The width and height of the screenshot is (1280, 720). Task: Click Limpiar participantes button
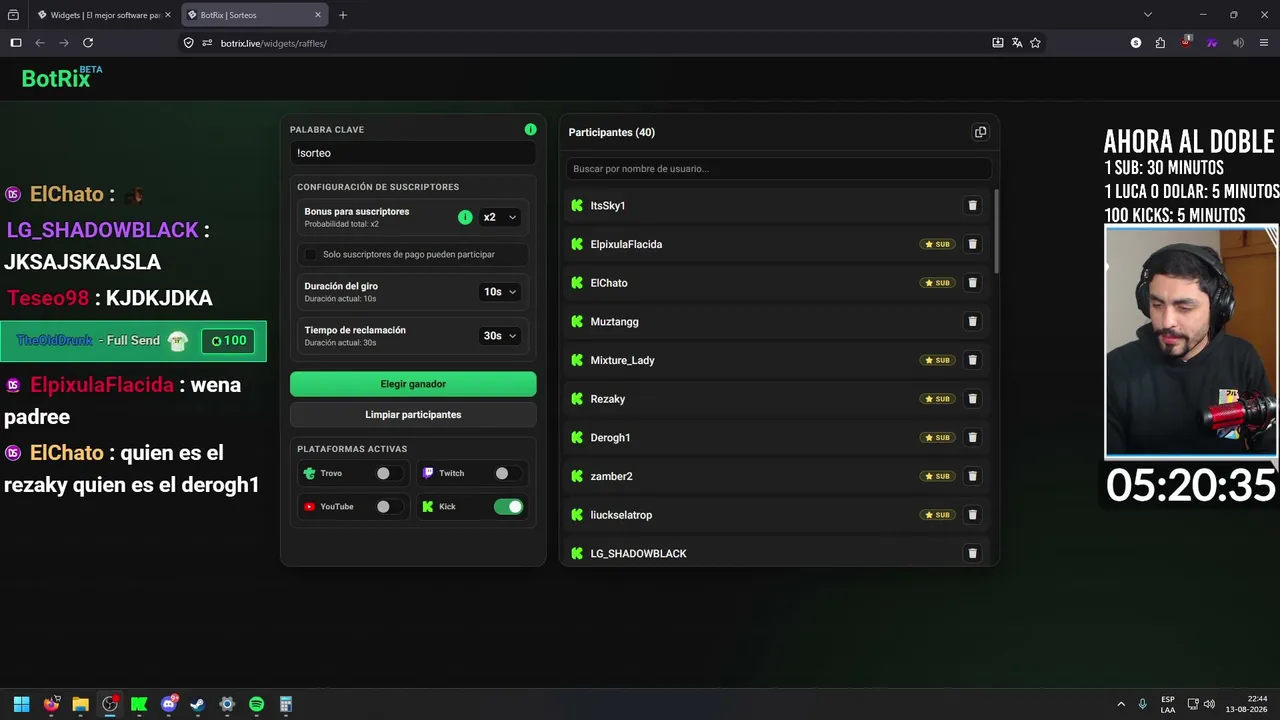413,415
